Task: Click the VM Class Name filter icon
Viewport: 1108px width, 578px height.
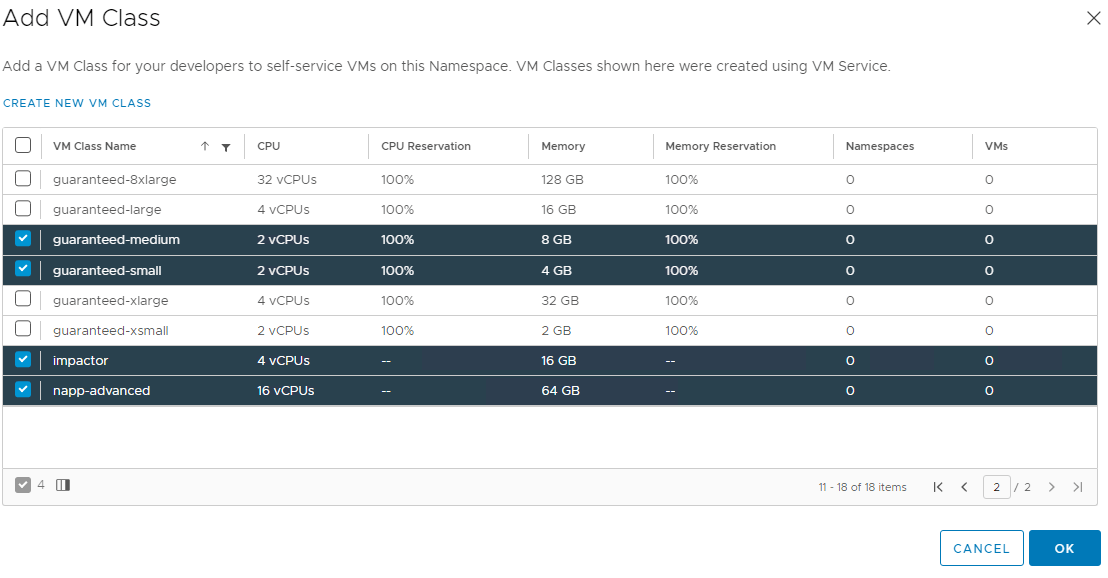Action: click(226, 147)
